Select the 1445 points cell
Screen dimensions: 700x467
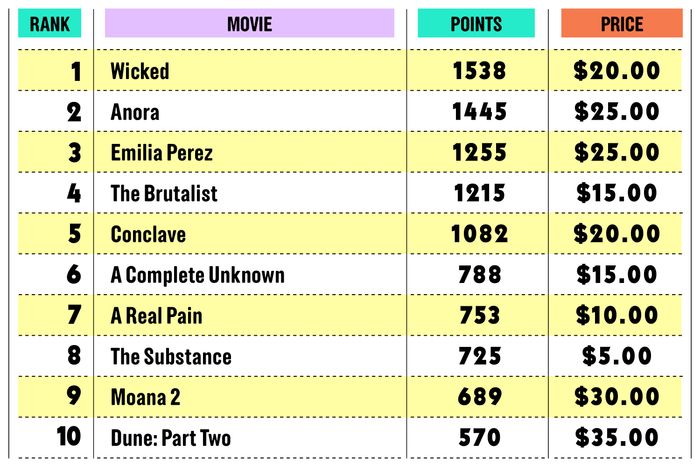479,112
